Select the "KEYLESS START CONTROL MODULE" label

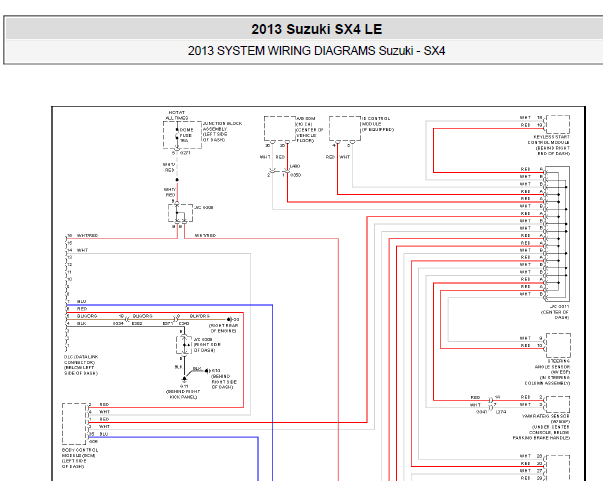[x=551, y=140]
